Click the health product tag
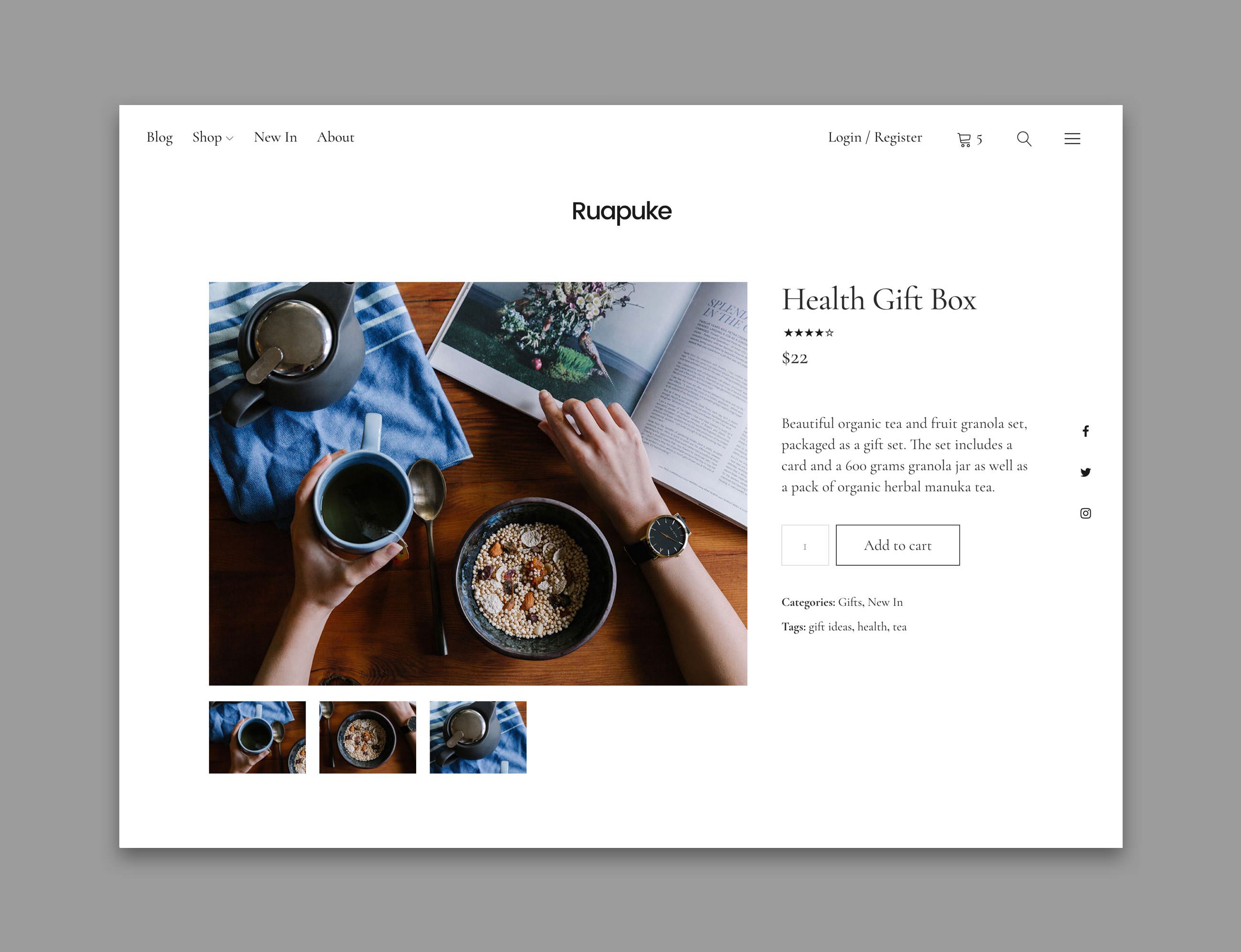 (872, 626)
